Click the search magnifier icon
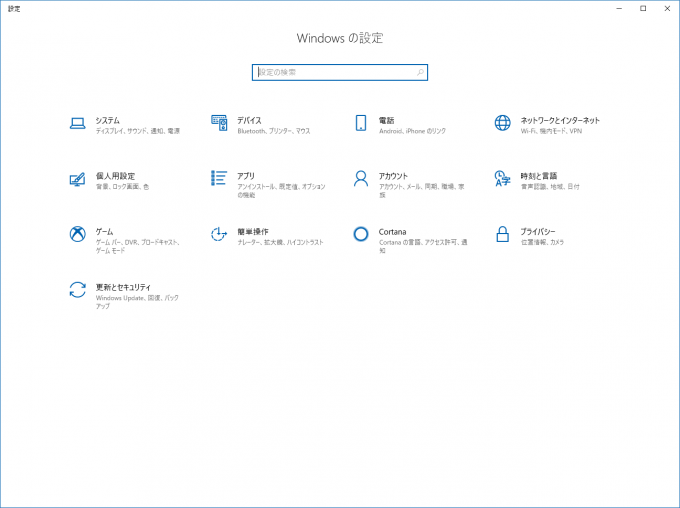The height and width of the screenshot is (508, 680). pos(420,72)
